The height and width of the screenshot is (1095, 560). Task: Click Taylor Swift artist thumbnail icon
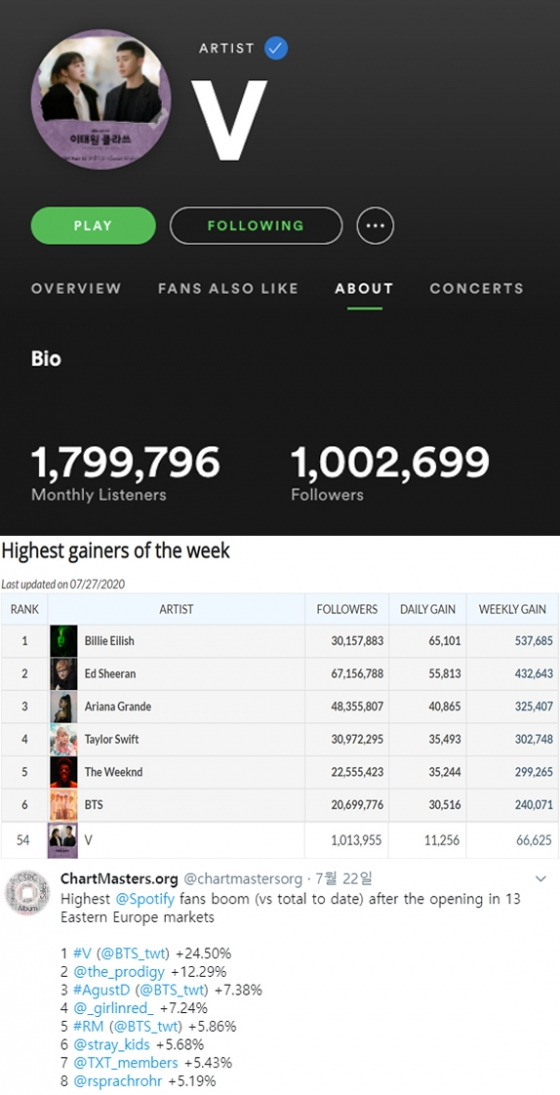click(x=64, y=740)
